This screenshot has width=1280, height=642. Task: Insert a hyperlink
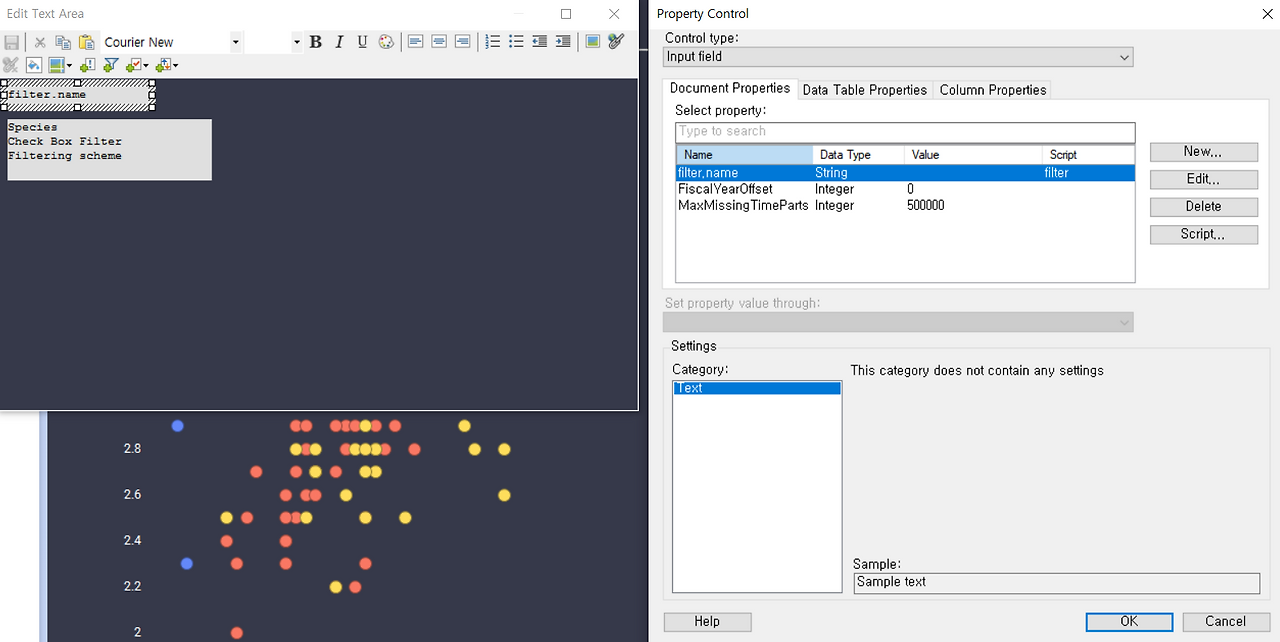[x=614, y=41]
